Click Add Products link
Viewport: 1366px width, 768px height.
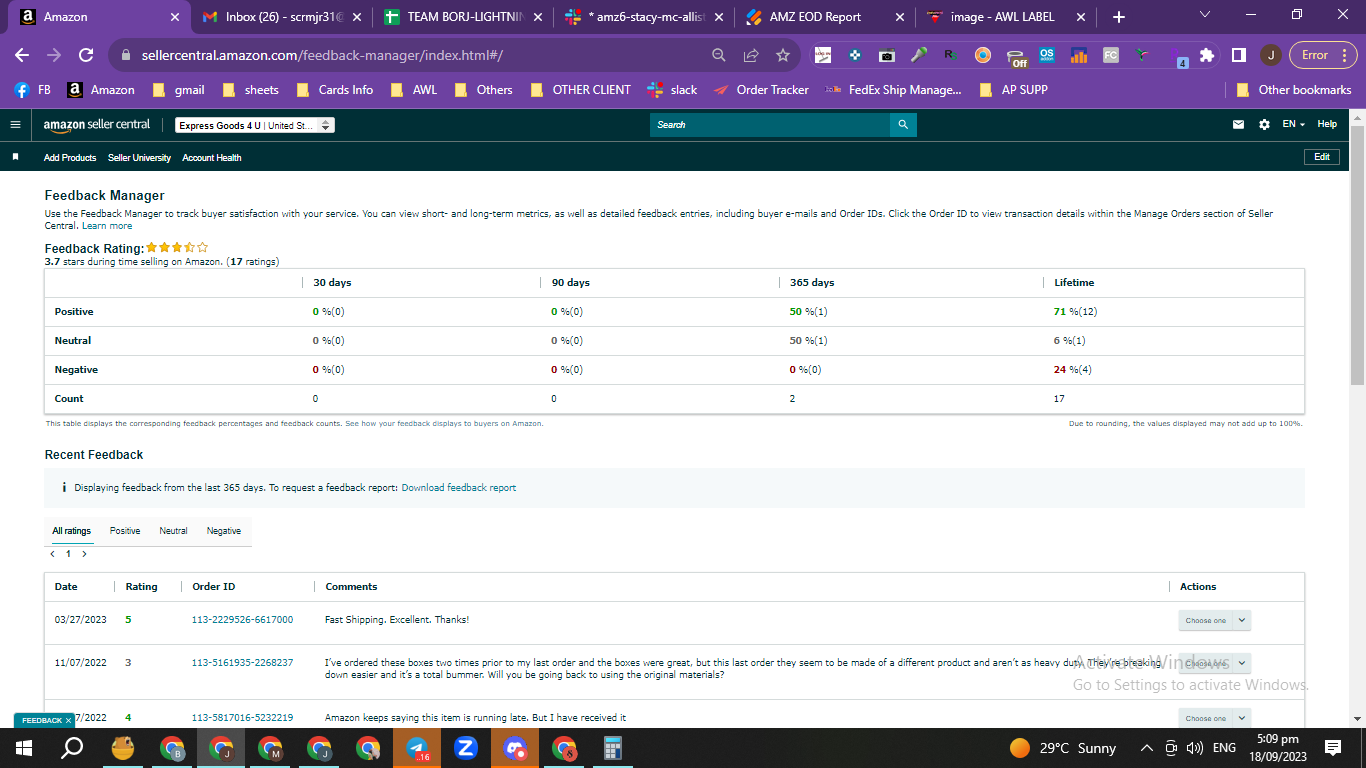click(70, 158)
